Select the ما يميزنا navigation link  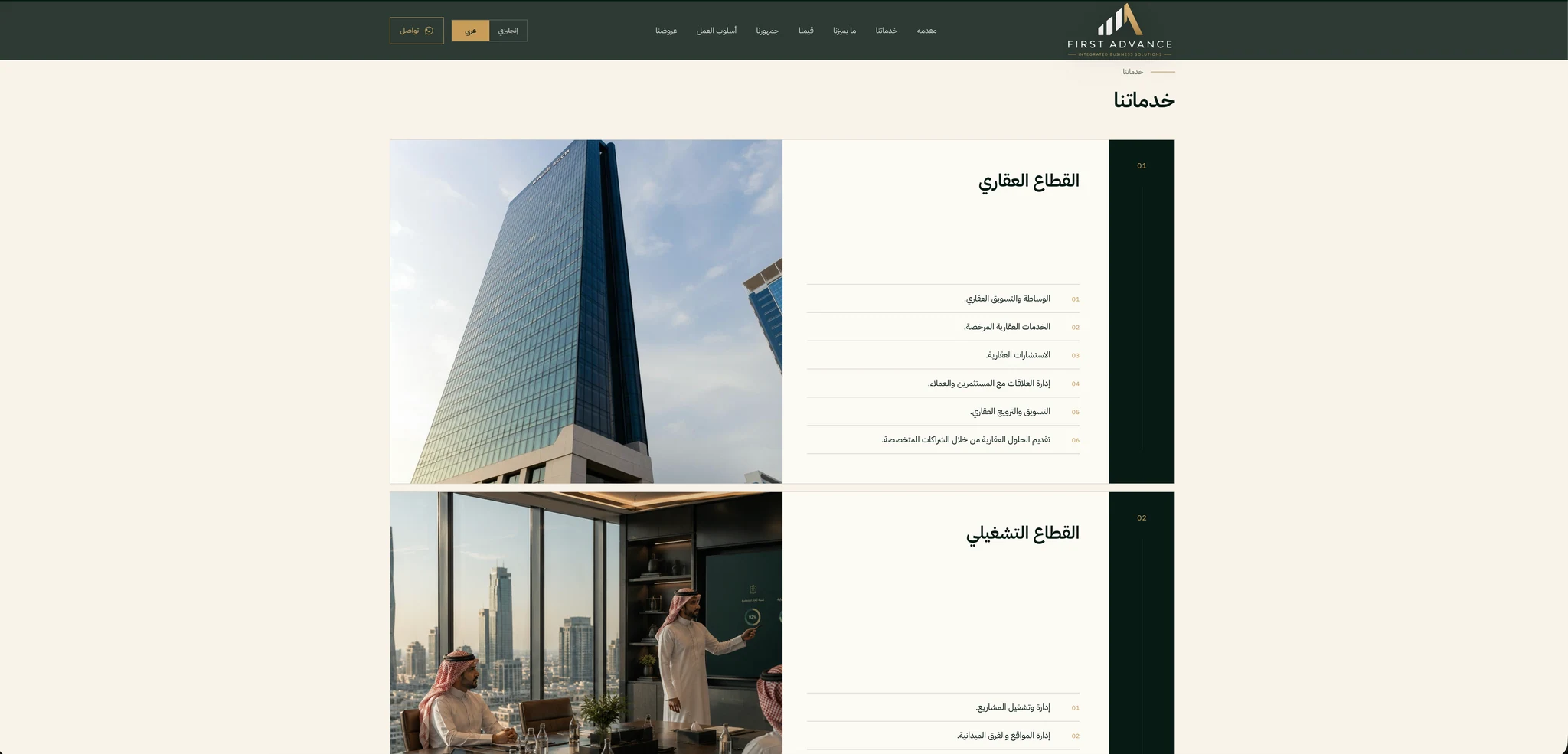844,31
